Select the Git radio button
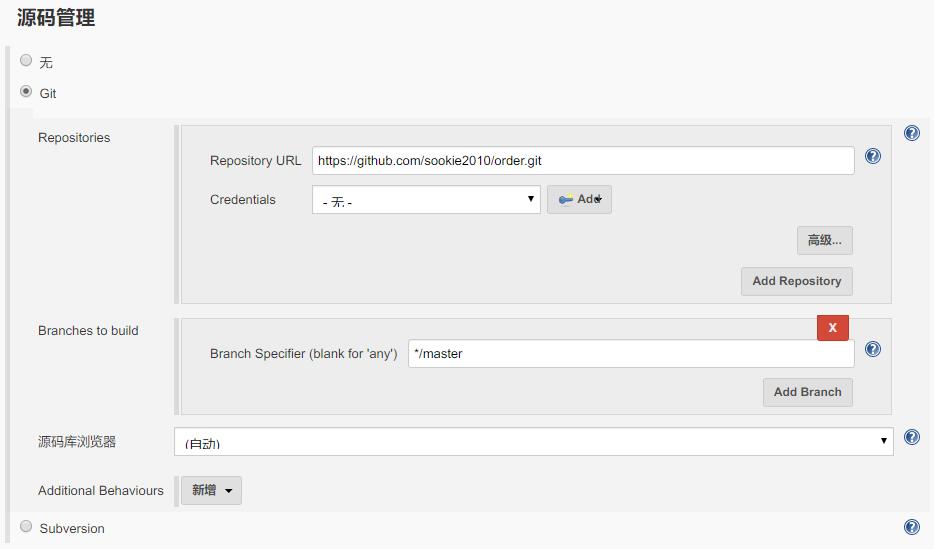This screenshot has width=934, height=549. tap(26, 92)
